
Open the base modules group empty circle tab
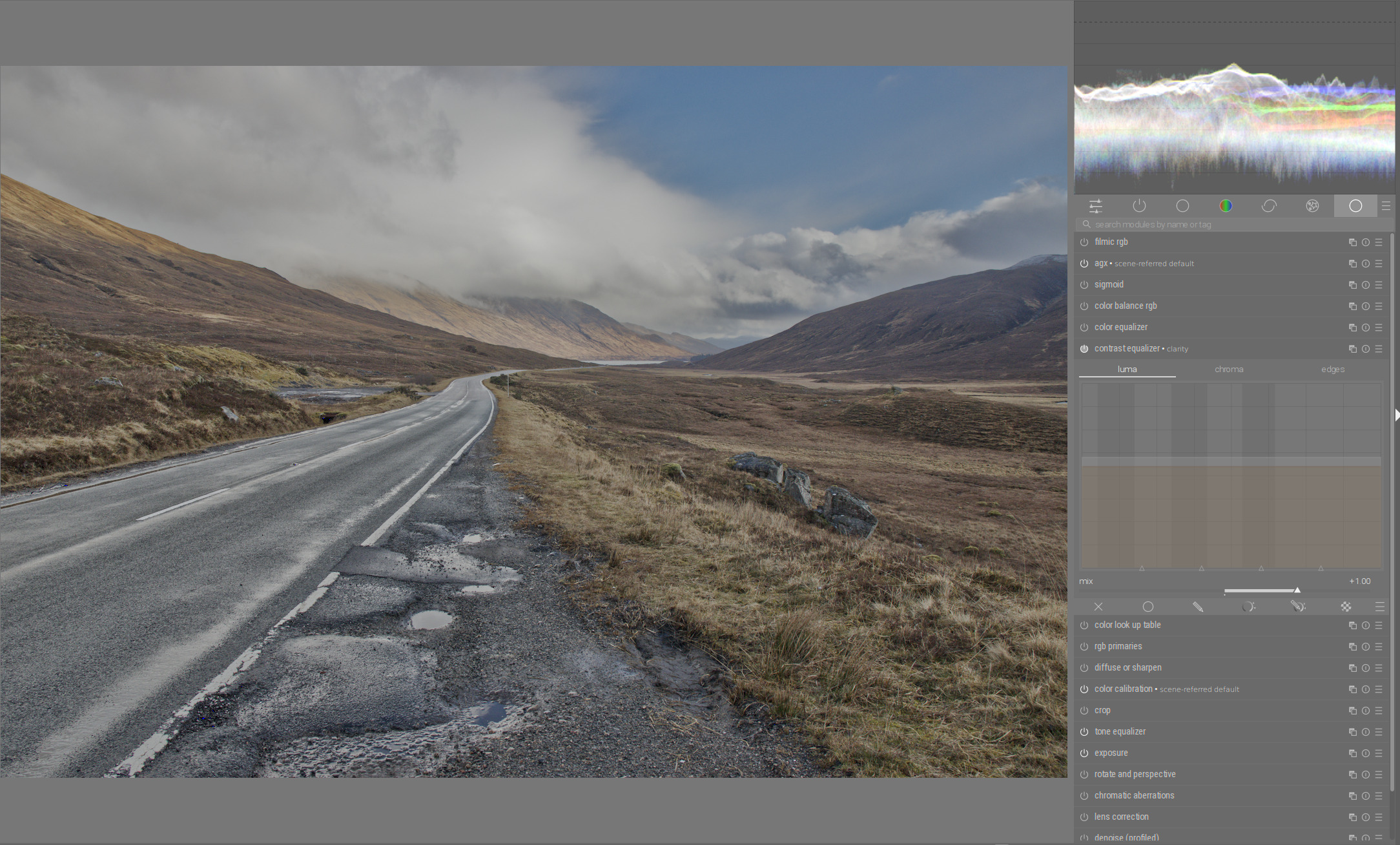coord(1182,206)
